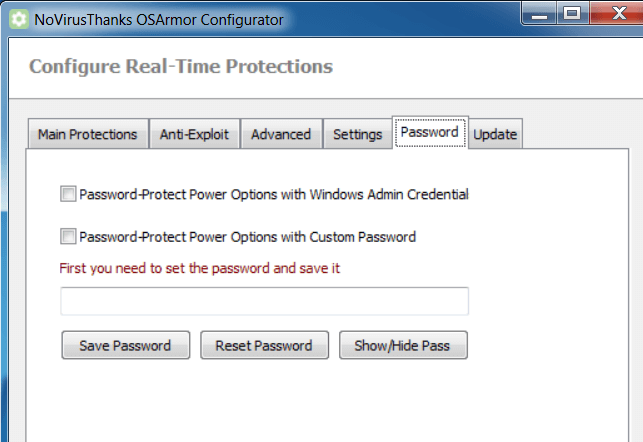This screenshot has width=643, height=442.
Task: Select the Settings tab
Action: coord(358,134)
